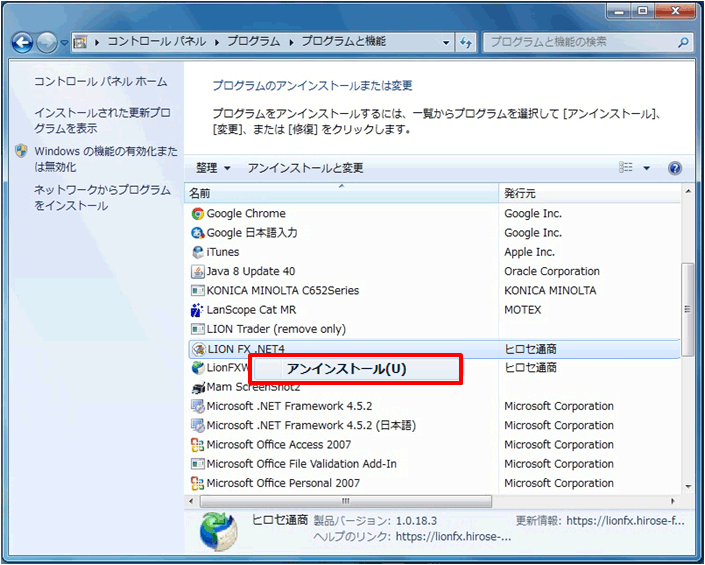Click the Forward navigation arrow button
The width and height of the screenshot is (705, 565).
(46, 43)
